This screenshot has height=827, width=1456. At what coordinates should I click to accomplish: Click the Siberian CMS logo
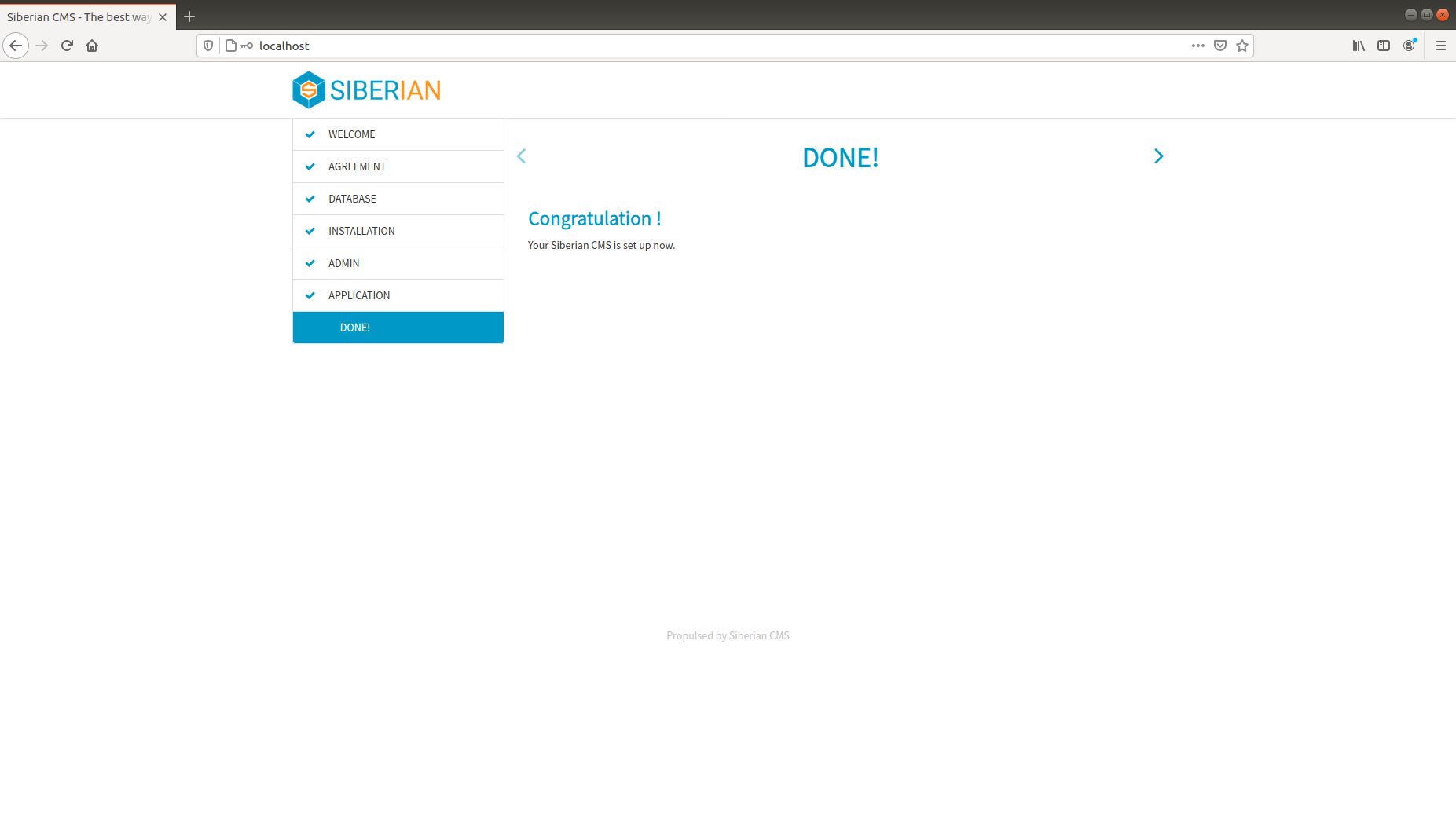coord(365,89)
